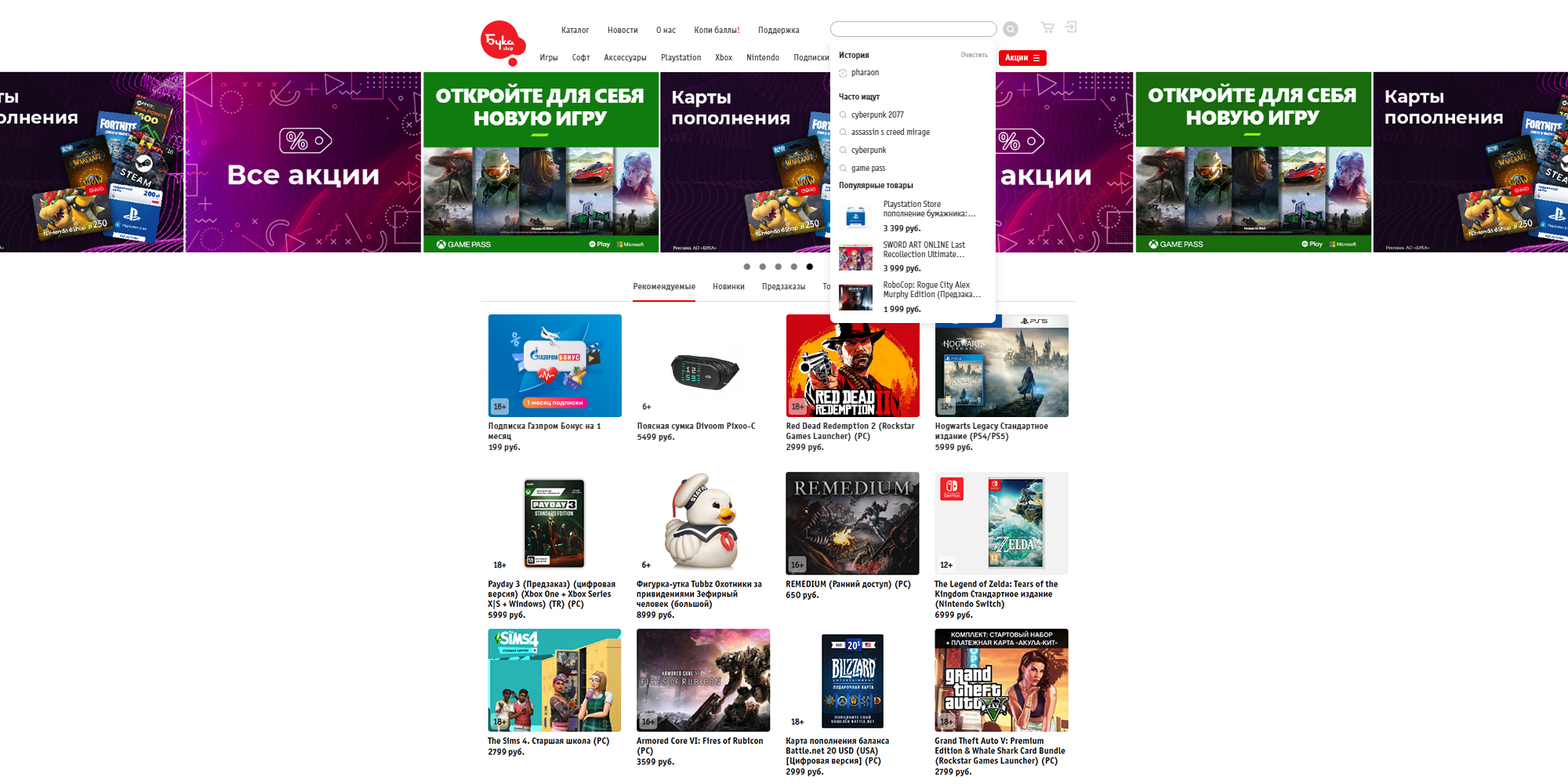Open the Все акции banner
The height and width of the screenshot is (784, 1568).
[x=303, y=162]
